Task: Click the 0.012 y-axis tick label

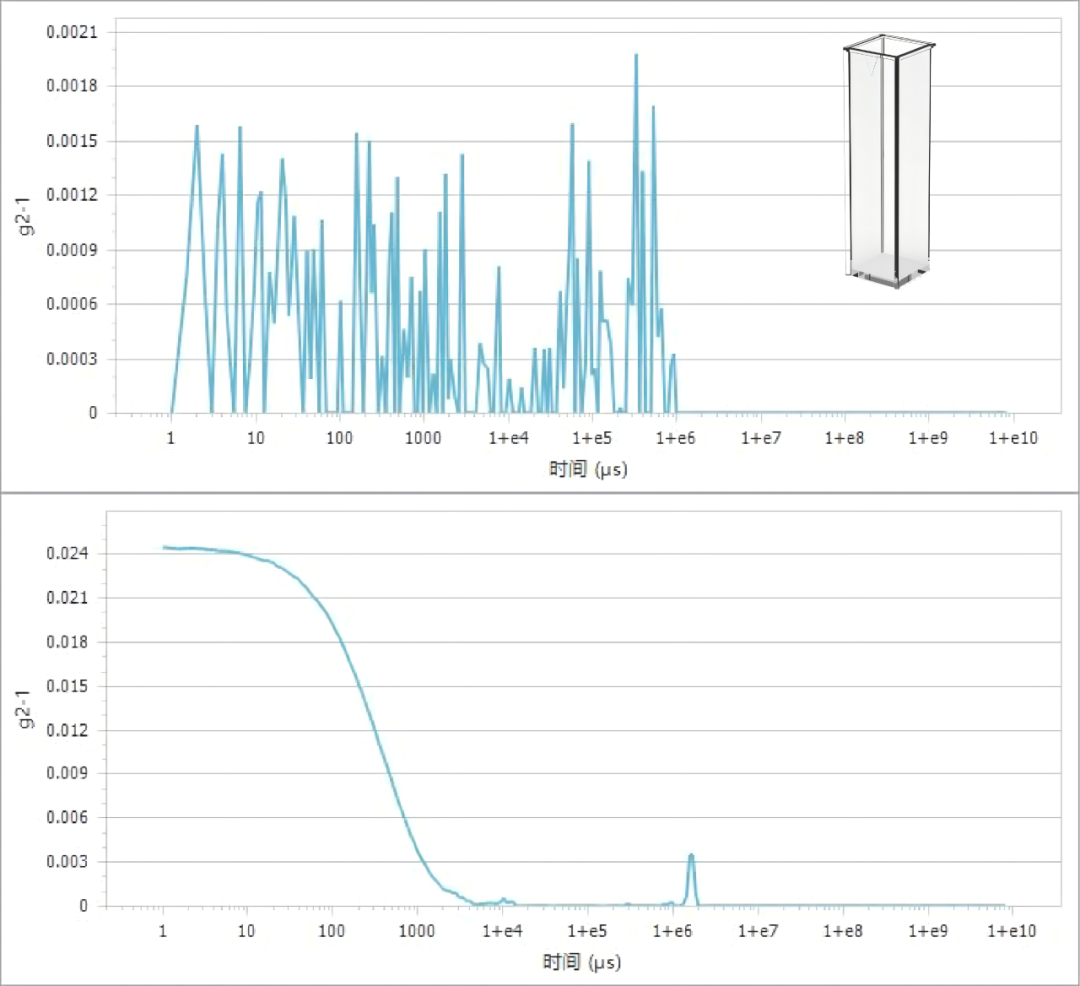Action: (x=67, y=730)
